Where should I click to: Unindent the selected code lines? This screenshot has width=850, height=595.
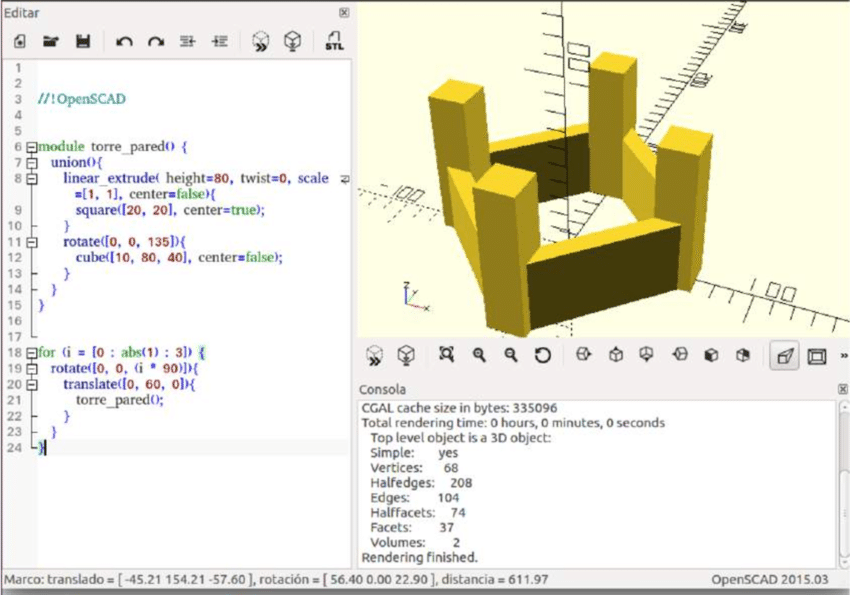coord(187,42)
